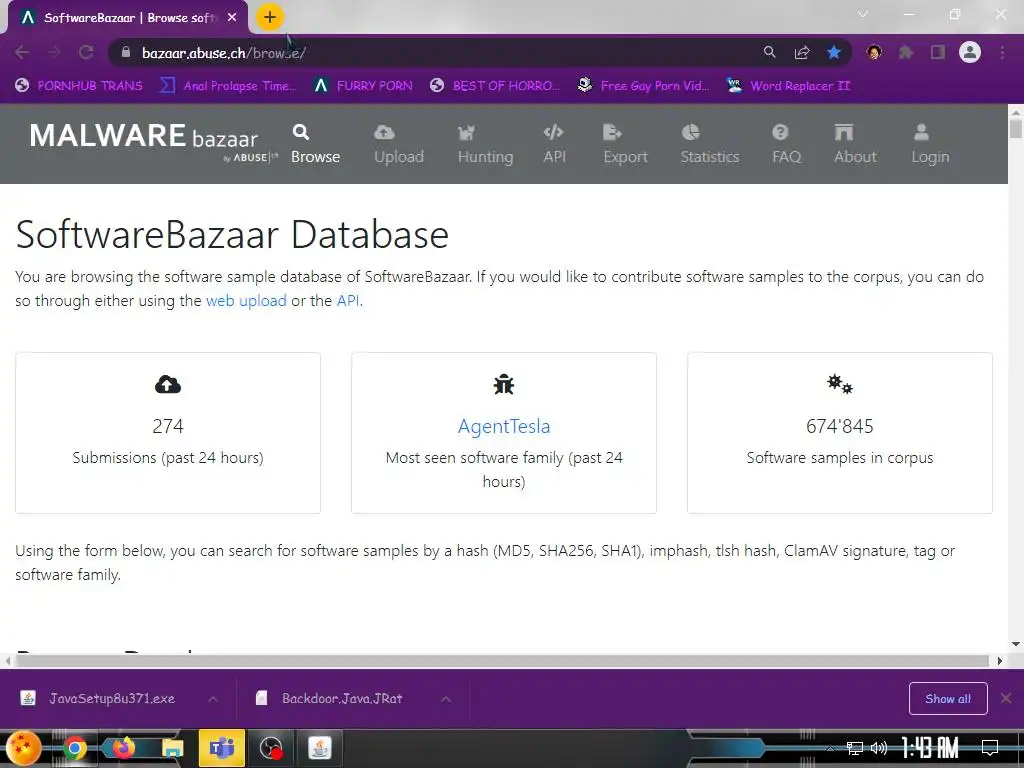This screenshot has height=768, width=1024.
Task: Share this page icon
Action: [x=801, y=52]
